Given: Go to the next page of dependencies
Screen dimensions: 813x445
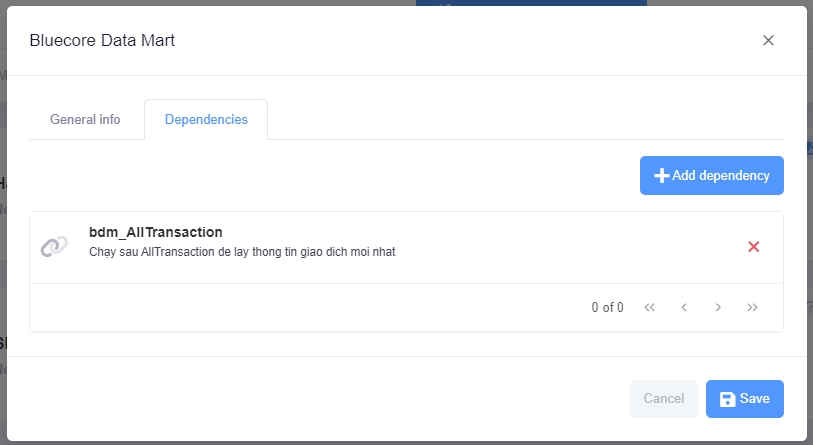Looking at the screenshot, I should 718,307.
